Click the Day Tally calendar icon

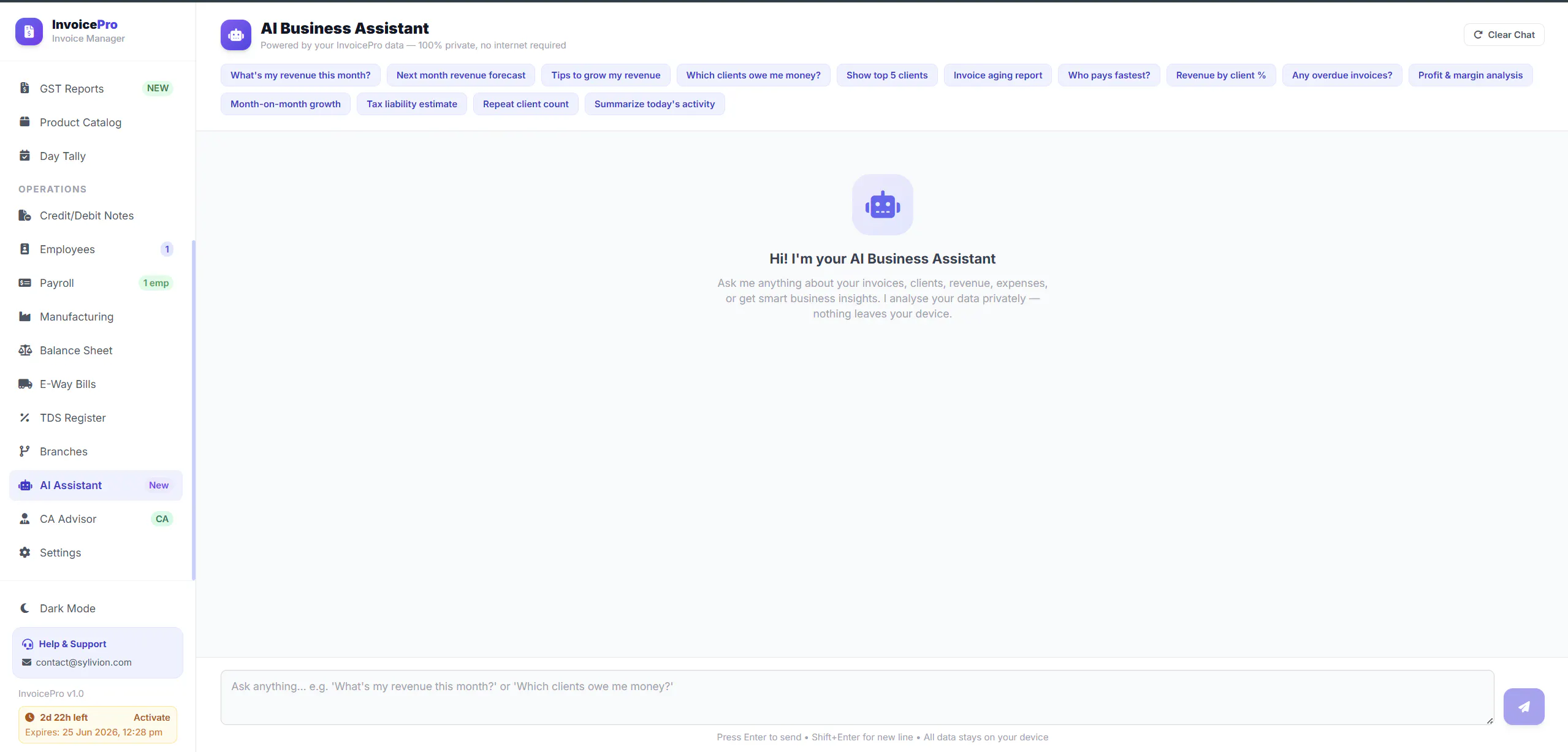click(25, 156)
